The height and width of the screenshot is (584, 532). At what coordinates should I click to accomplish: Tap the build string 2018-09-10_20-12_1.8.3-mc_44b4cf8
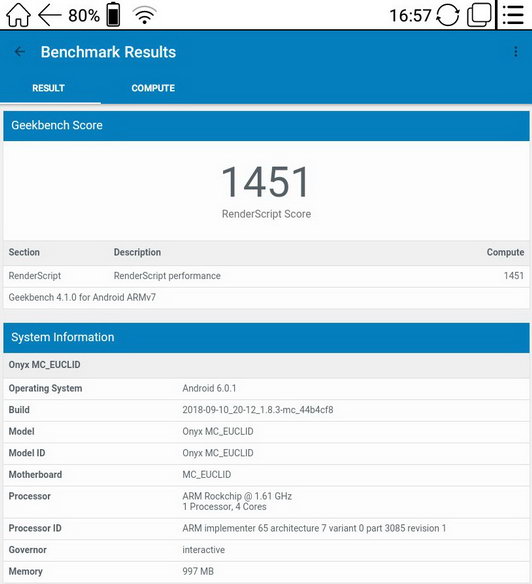[258, 410]
